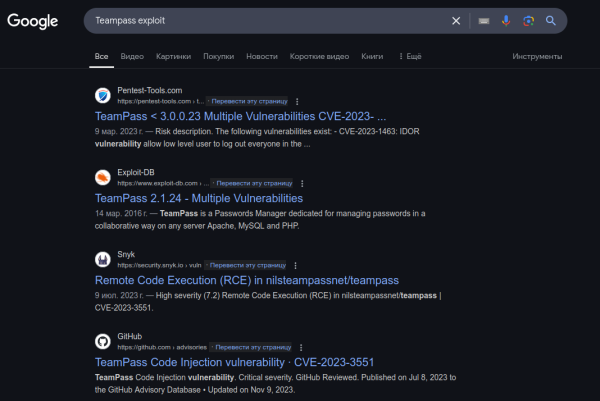Click the Exploit-DB favicon
This screenshot has height=401, width=600.
[103, 177]
